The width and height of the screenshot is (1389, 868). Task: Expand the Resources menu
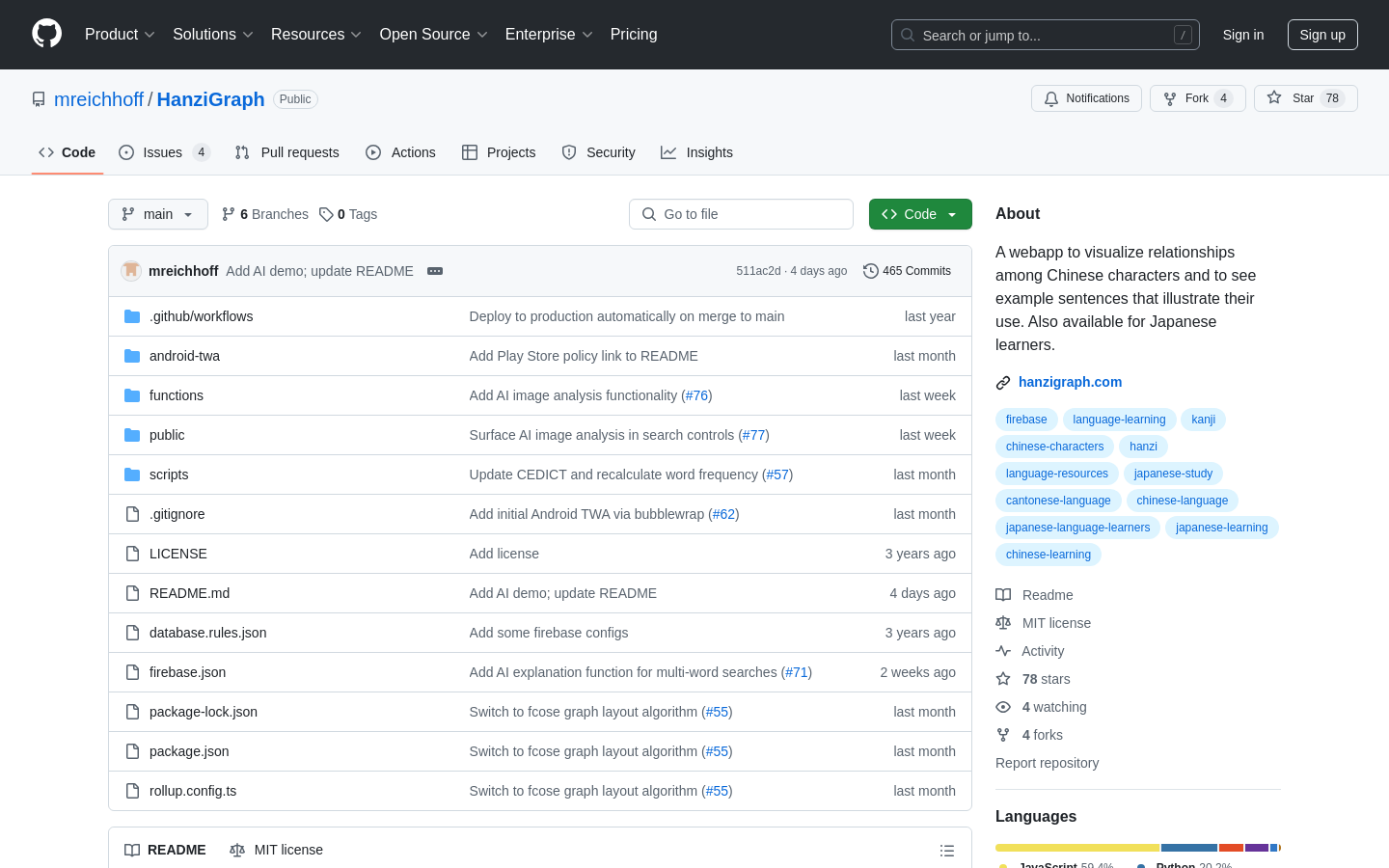point(316,35)
